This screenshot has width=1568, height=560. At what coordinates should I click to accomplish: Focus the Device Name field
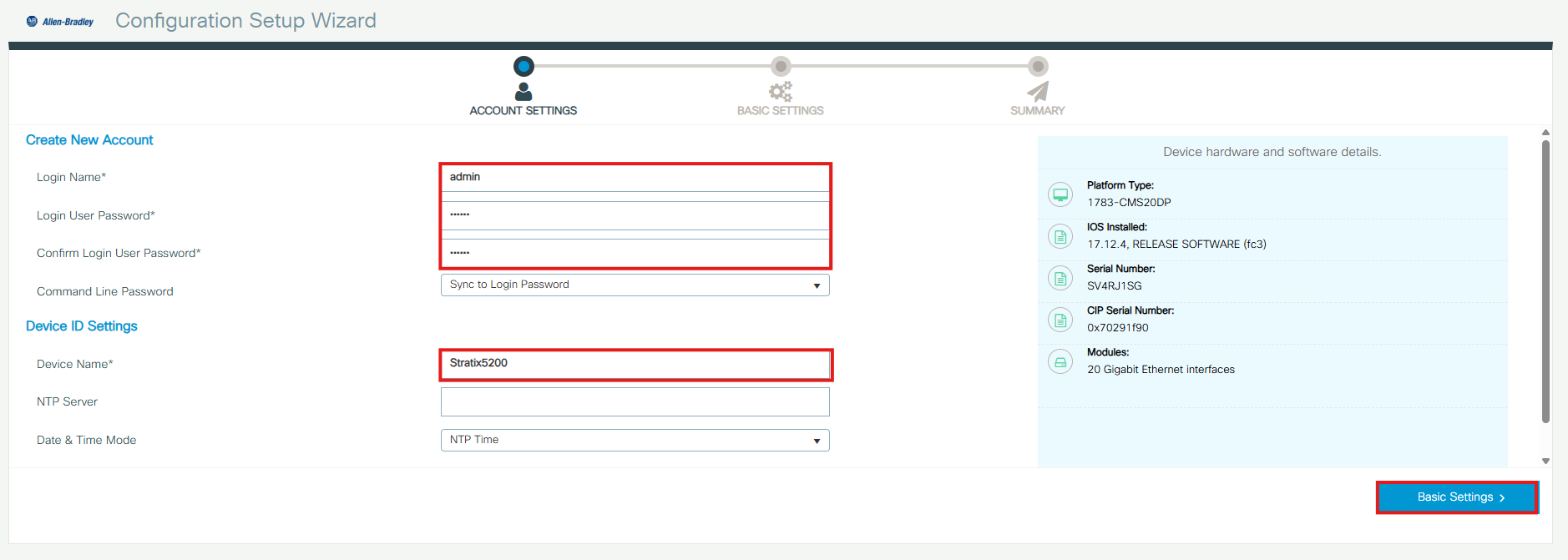(635, 364)
